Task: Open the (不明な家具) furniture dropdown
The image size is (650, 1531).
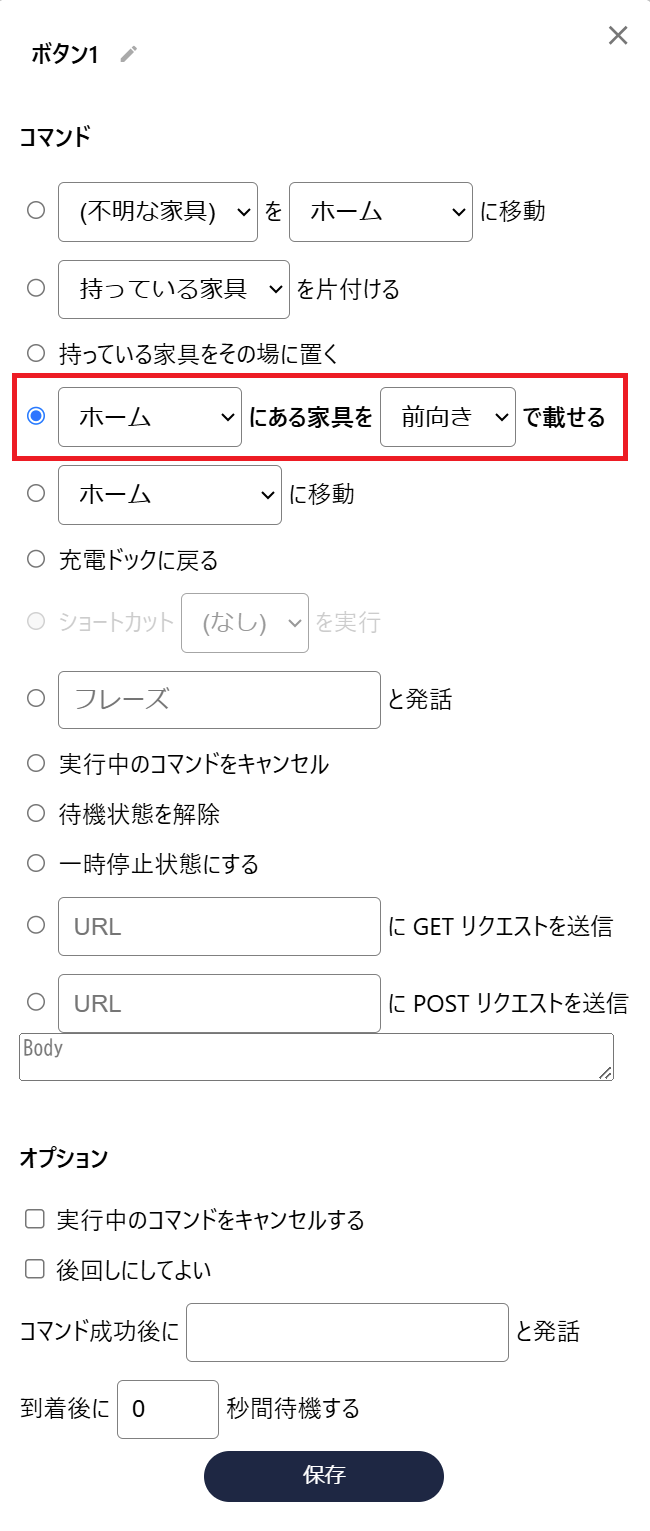Action: coord(158,211)
